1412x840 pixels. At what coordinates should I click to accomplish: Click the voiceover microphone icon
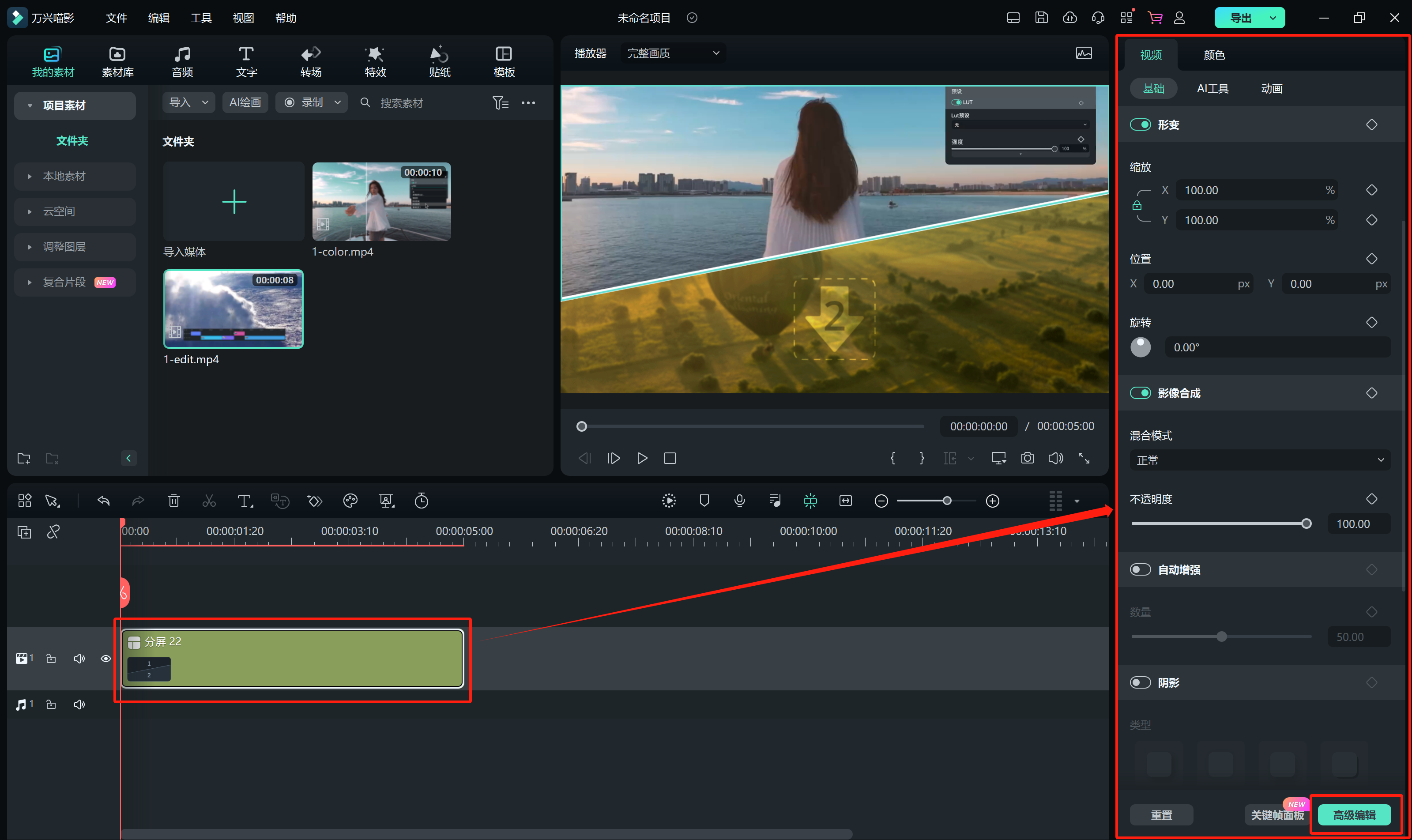pos(739,501)
